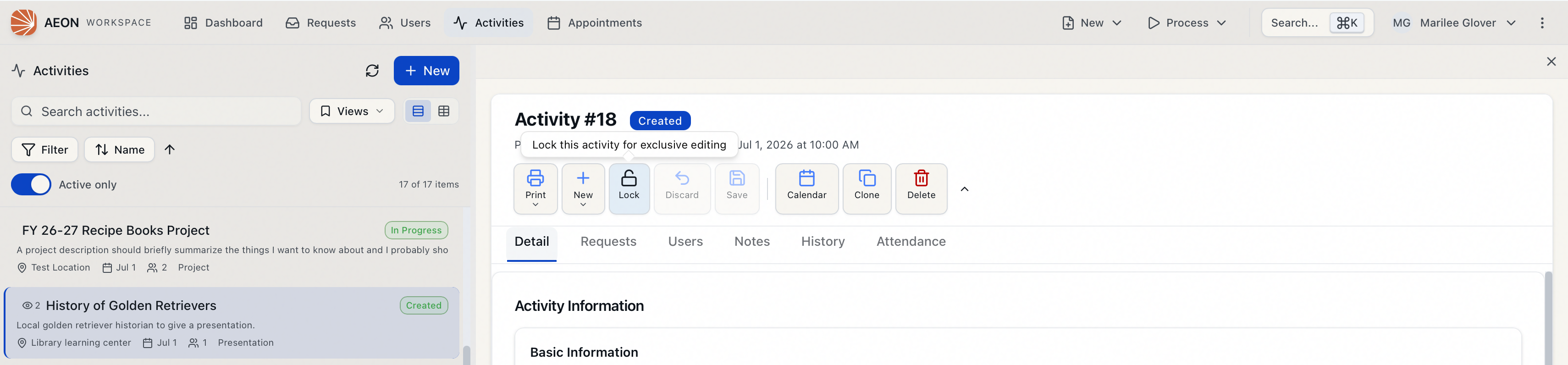Open the Notes tab
The width and height of the screenshot is (1568, 365).
point(752,242)
